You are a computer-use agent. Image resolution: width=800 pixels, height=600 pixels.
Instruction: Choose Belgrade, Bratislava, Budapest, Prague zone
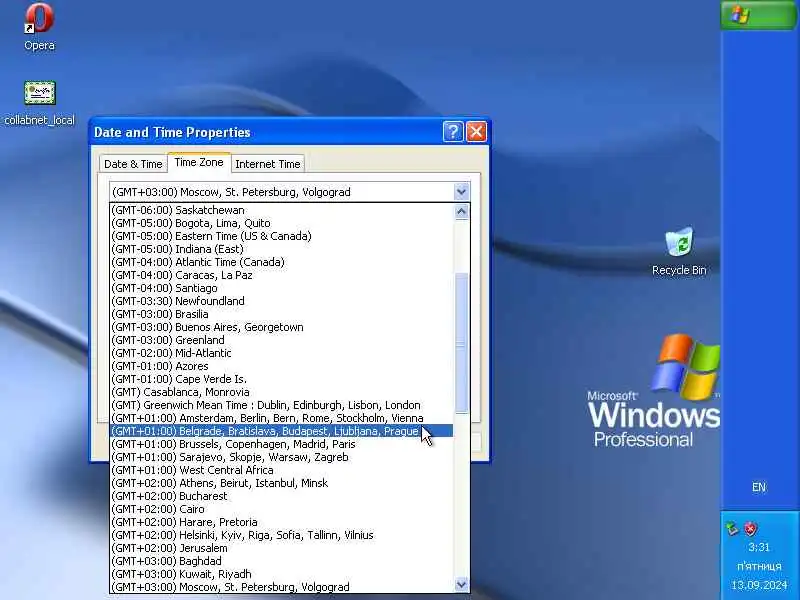[x=282, y=431]
